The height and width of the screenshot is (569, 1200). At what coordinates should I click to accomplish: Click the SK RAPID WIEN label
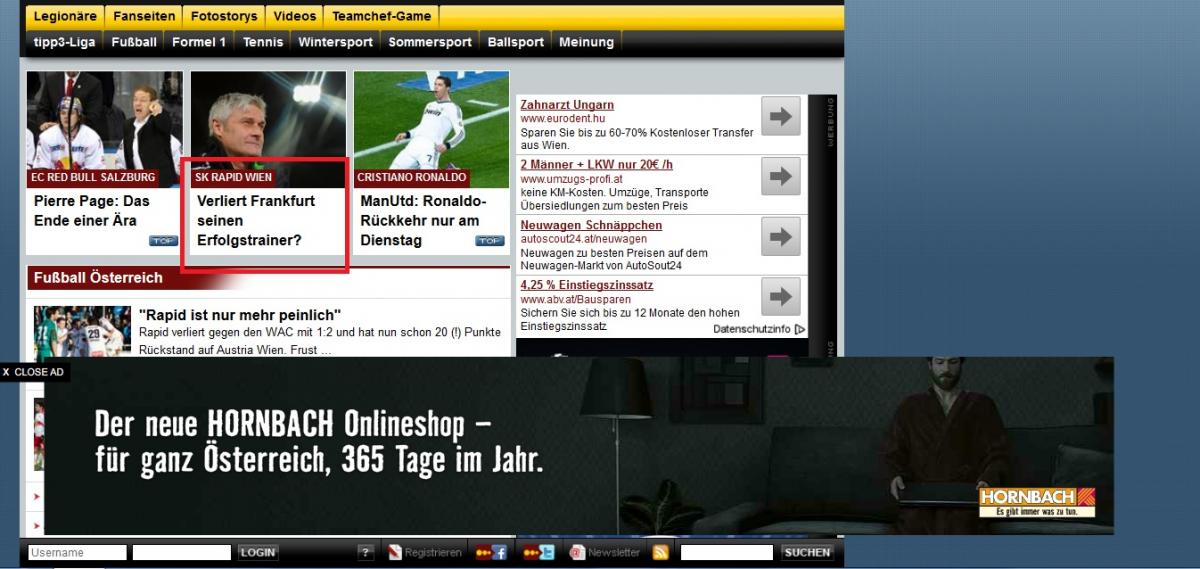(233, 177)
